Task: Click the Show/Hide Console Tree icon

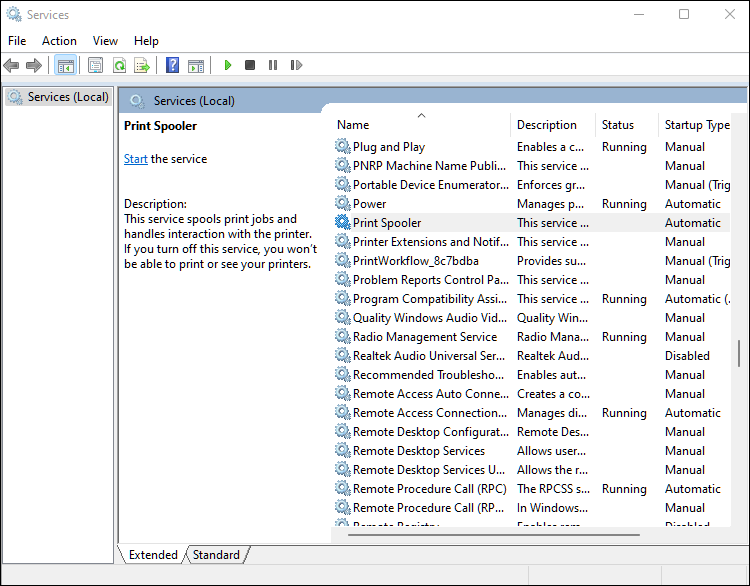Action: click(65, 65)
